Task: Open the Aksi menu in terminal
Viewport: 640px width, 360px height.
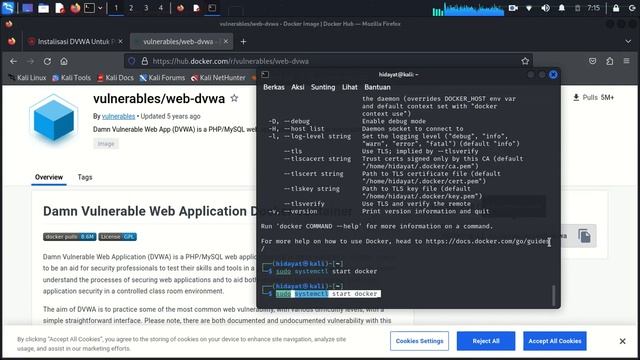Action: [x=298, y=87]
